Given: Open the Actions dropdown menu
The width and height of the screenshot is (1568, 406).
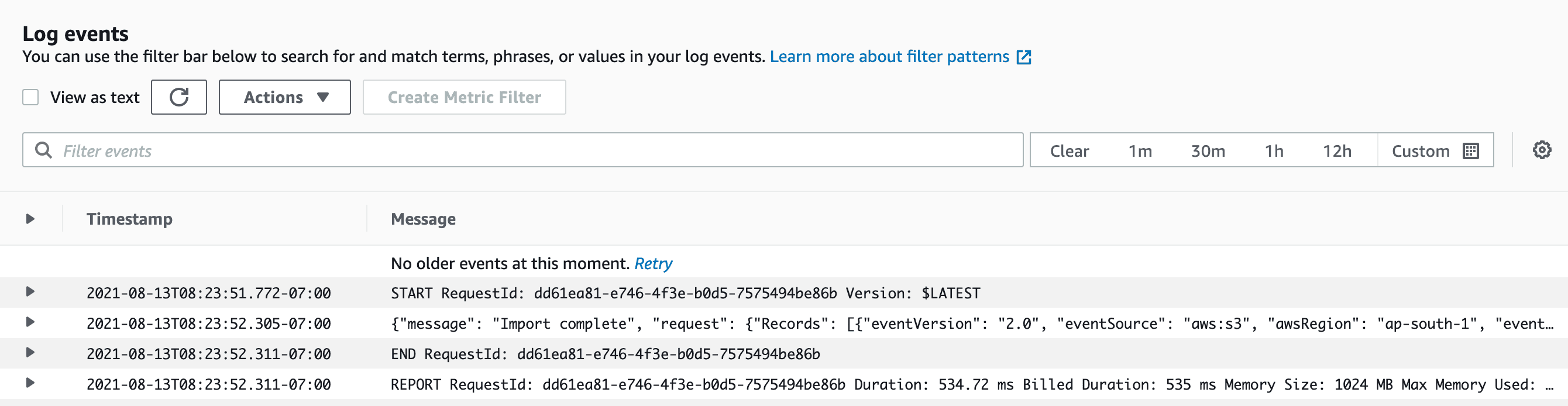Looking at the screenshot, I should coord(284,97).
